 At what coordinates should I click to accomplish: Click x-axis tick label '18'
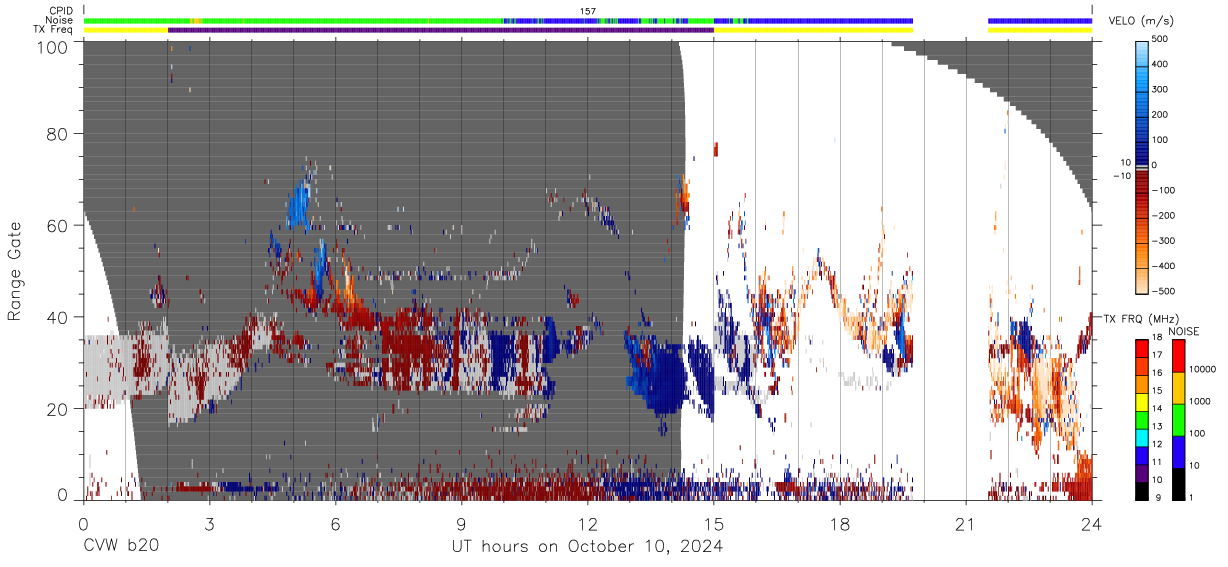point(840,523)
